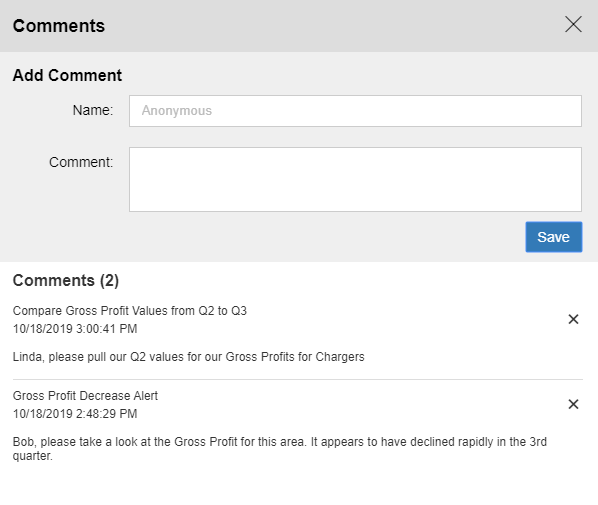Click the blank area below Bob's comment
Image resolution: width=598 pixels, height=505 pixels.
pos(299,484)
